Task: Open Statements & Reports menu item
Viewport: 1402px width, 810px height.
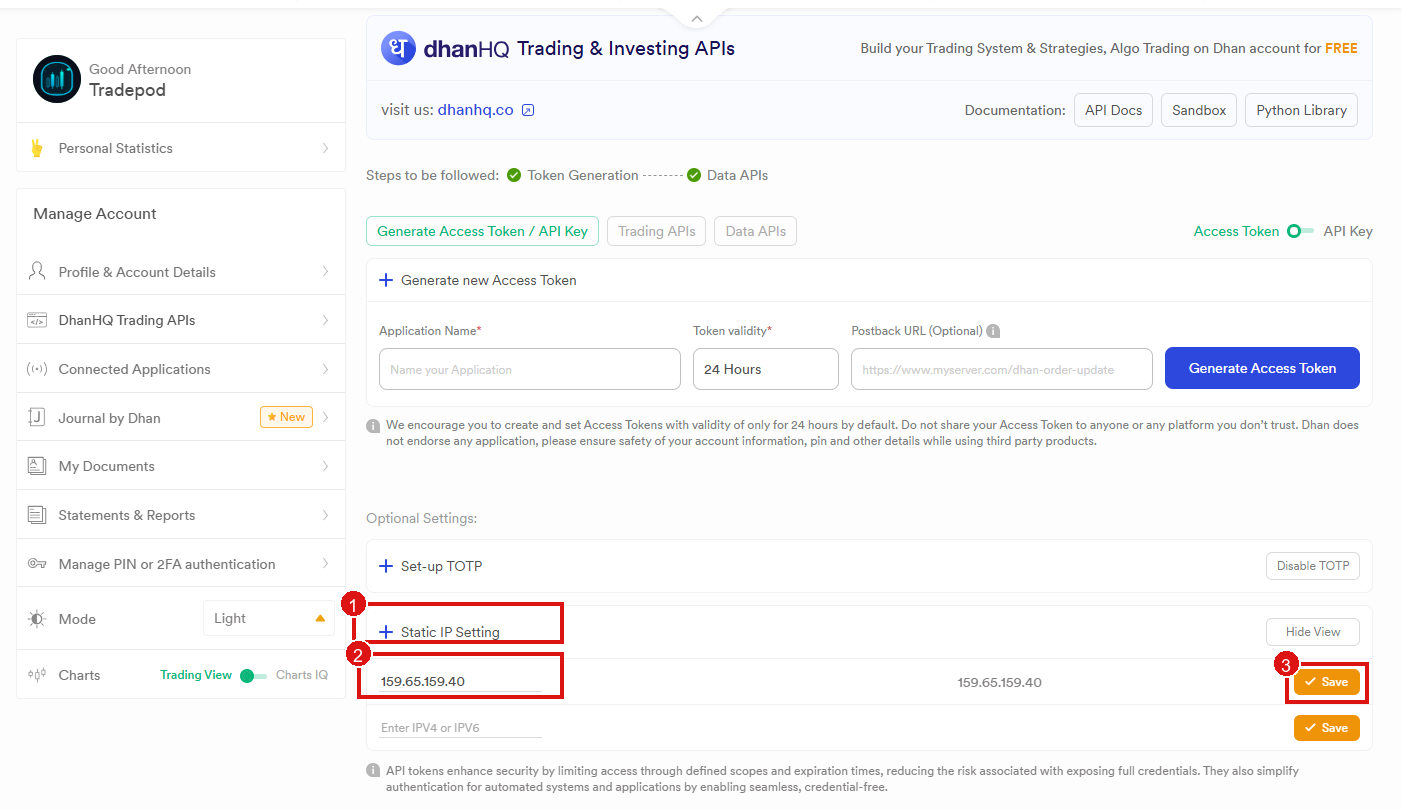Action: (181, 515)
